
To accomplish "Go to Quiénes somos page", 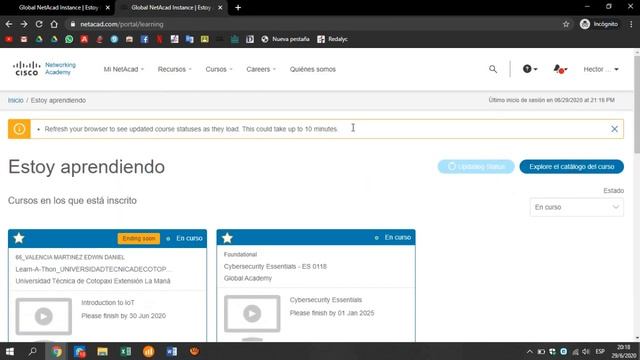I will pos(313,69).
